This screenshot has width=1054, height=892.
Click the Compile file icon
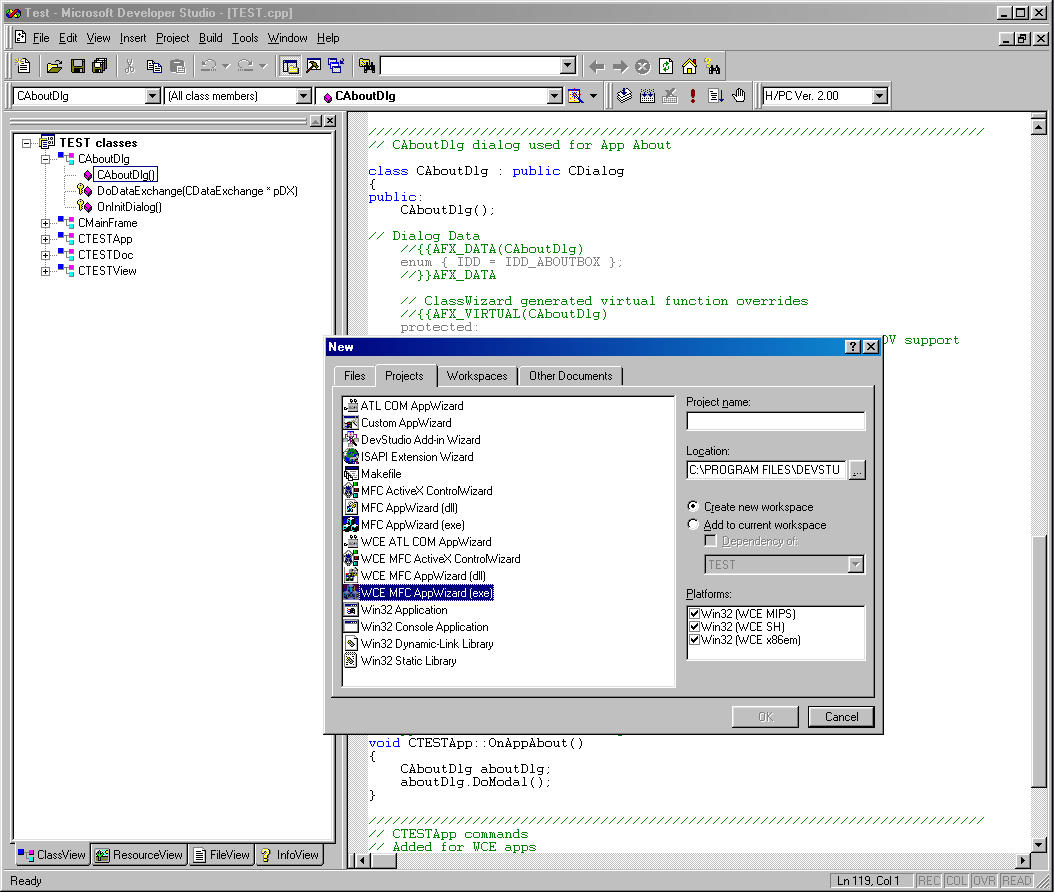point(624,96)
